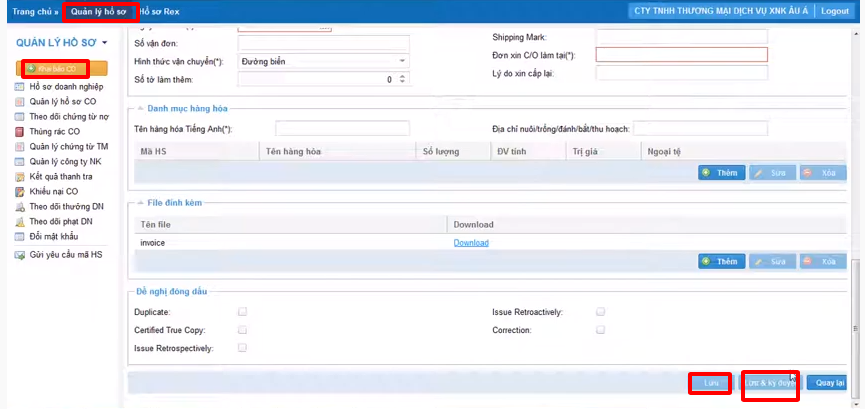The width and height of the screenshot is (865, 409).
Task: Enable Issue Retrospectively checkbox
Action: pos(242,348)
